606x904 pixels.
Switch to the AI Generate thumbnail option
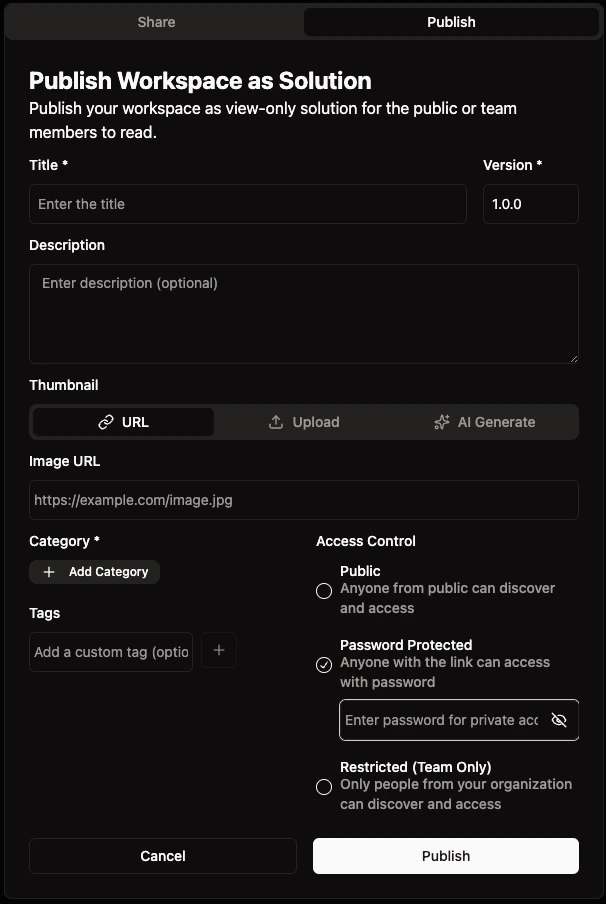[485, 421]
